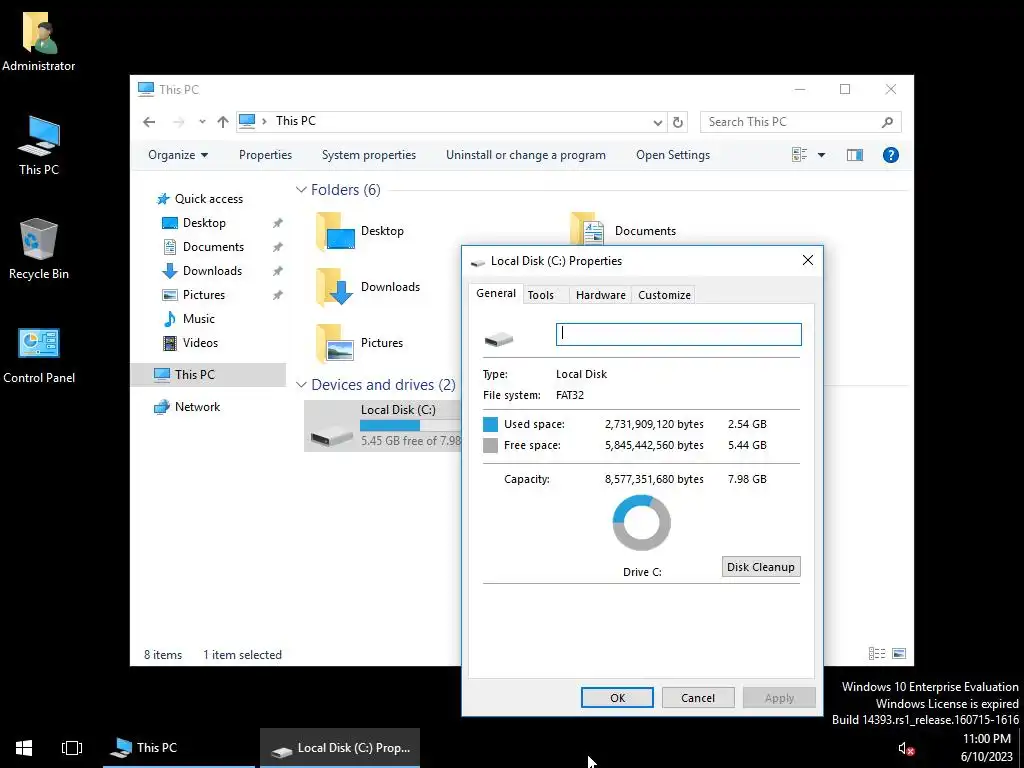Open the Windows Start menu
The height and width of the screenshot is (768, 1024).
[x=24, y=748]
